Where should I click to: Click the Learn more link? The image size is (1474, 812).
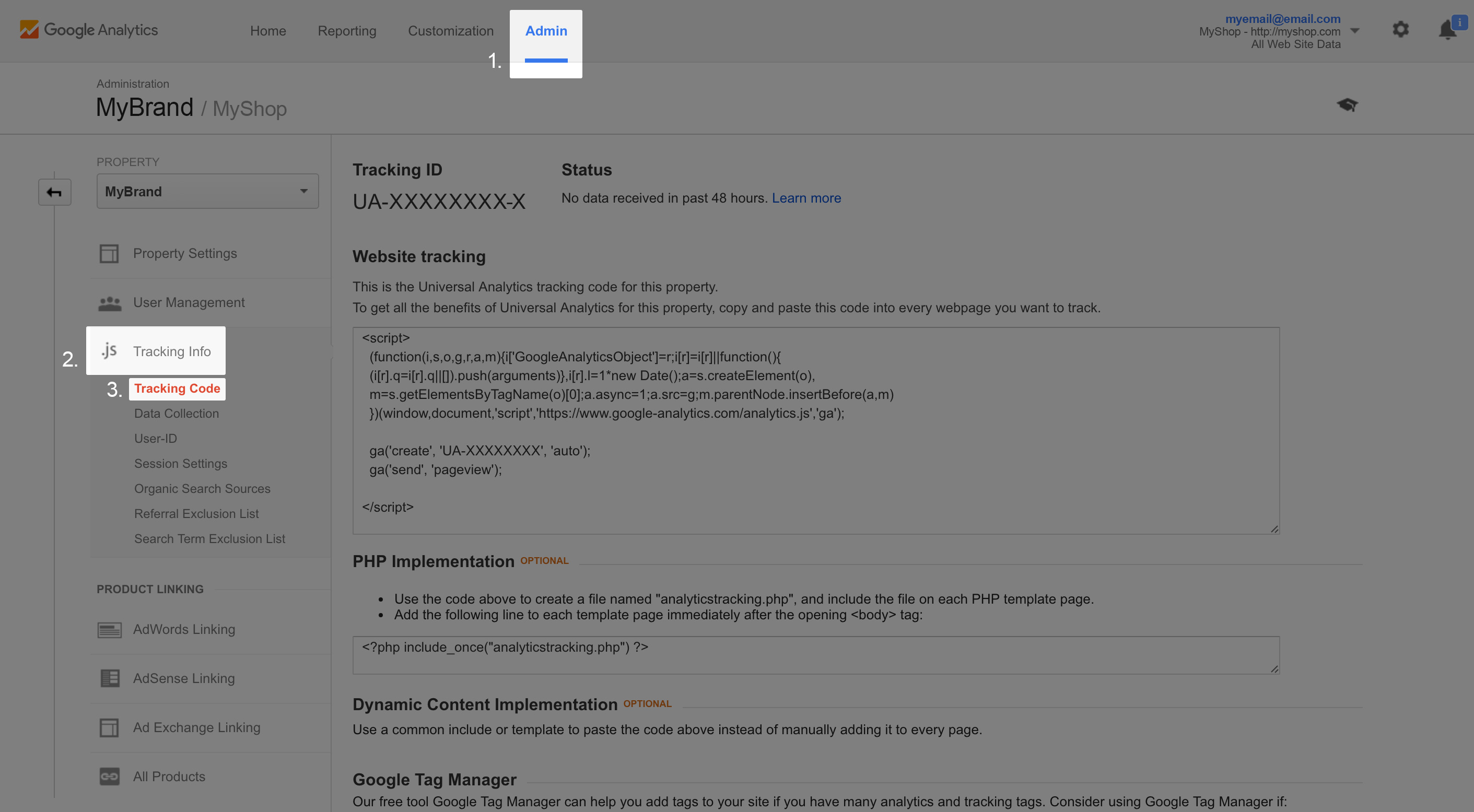(x=806, y=198)
